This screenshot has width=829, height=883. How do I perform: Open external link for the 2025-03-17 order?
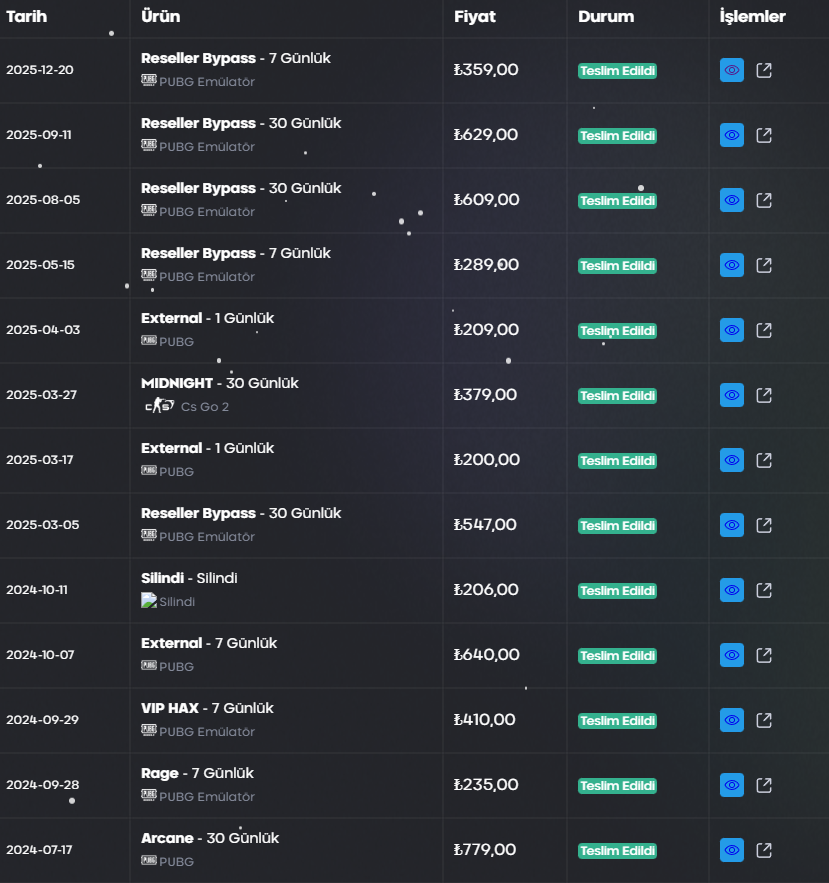click(764, 460)
